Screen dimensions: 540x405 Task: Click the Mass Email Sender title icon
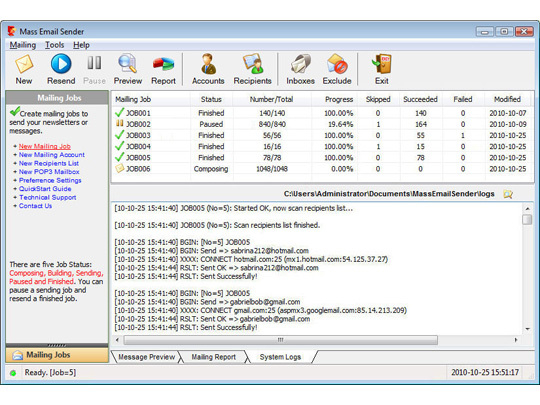coord(11,31)
